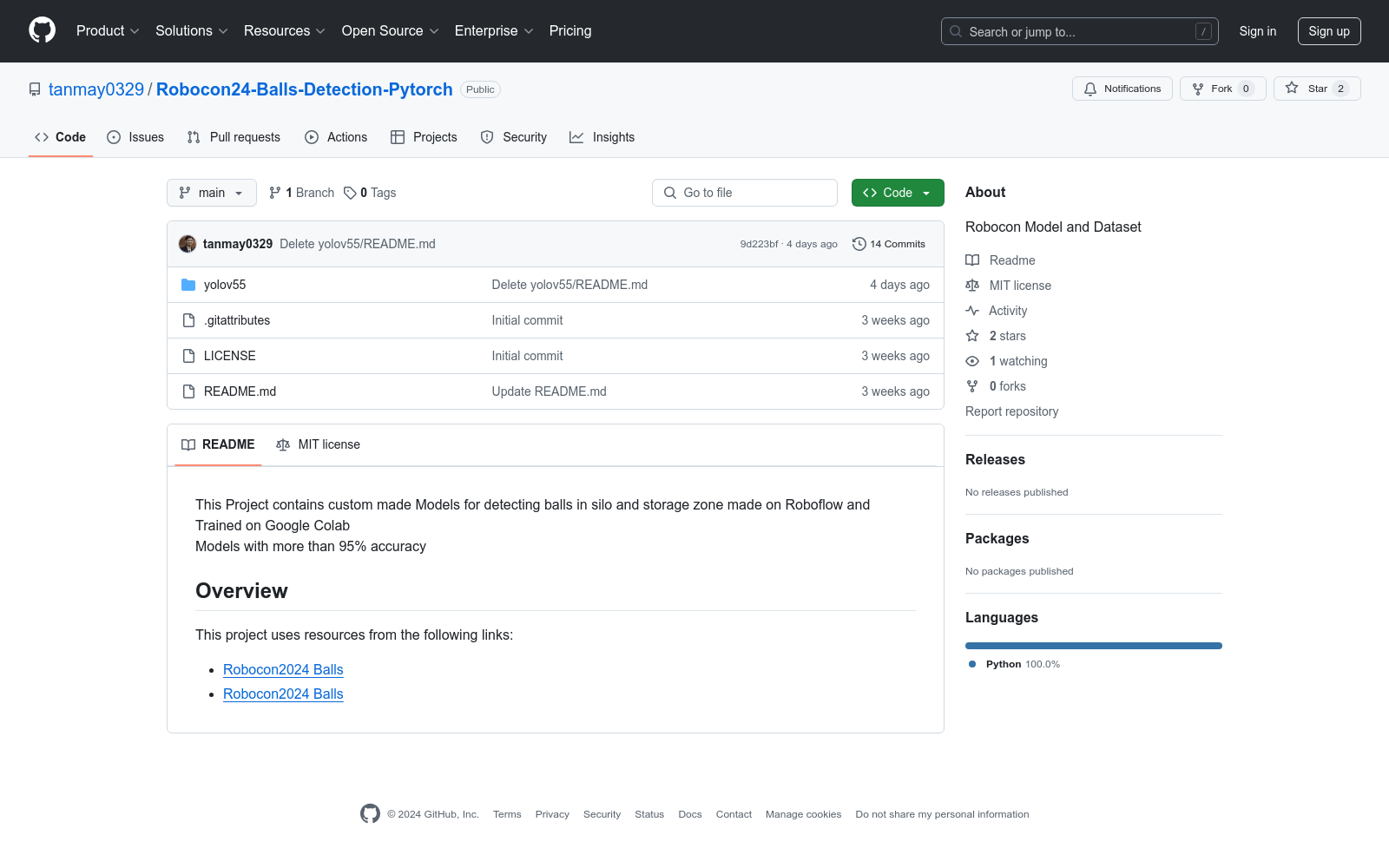Open the green Code dropdown

click(898, 193)
